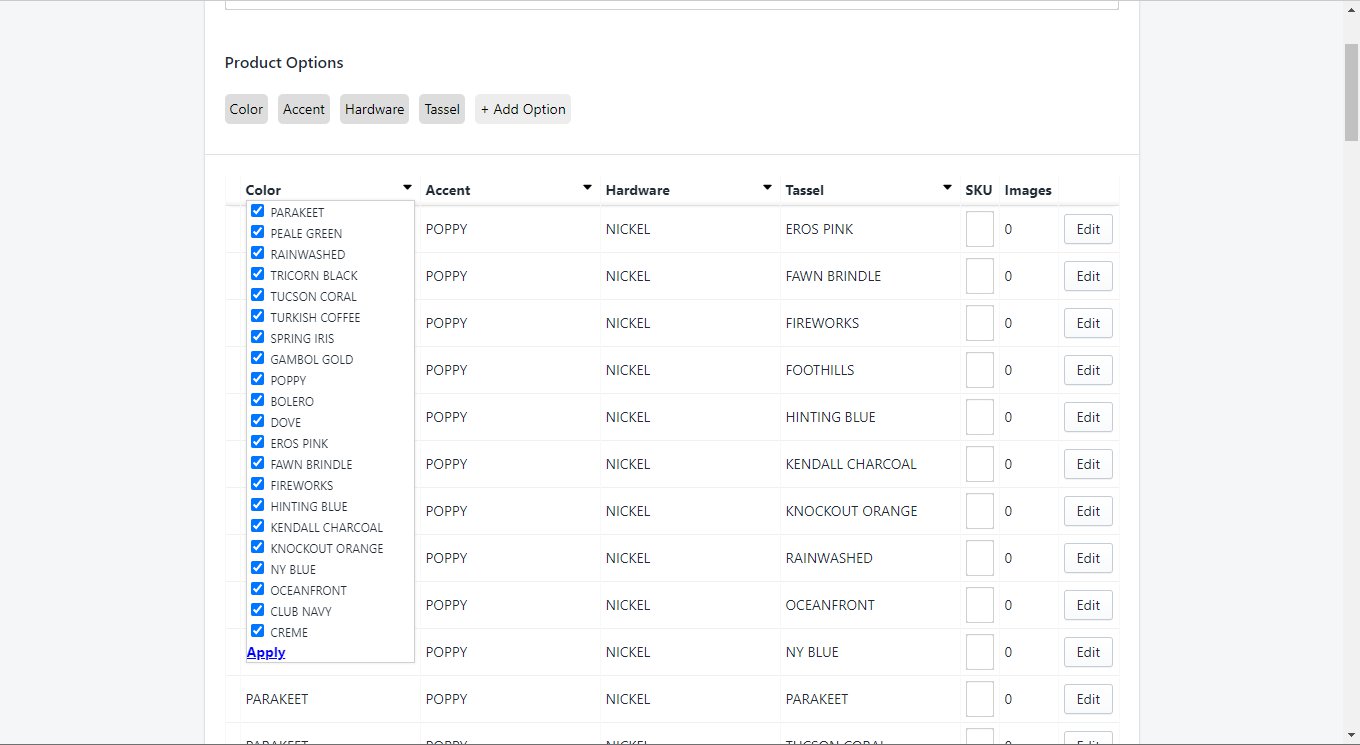This screenshot has height=745, width=1360.
Task: Click the + Add Option button
Action: point(523,109)
